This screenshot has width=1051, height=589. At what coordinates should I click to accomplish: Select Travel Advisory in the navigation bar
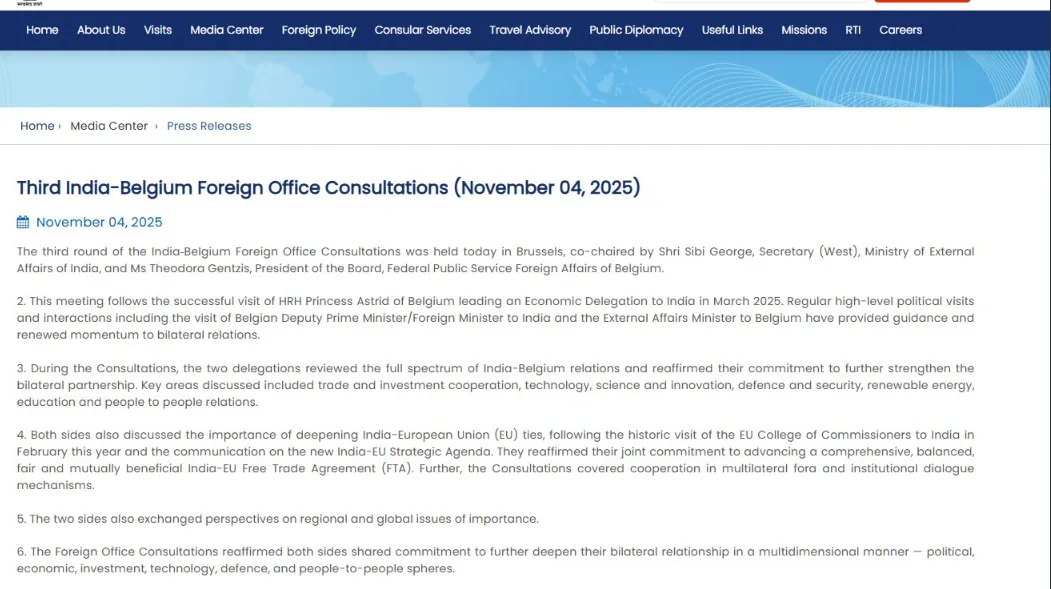click(x=530, y=30)
